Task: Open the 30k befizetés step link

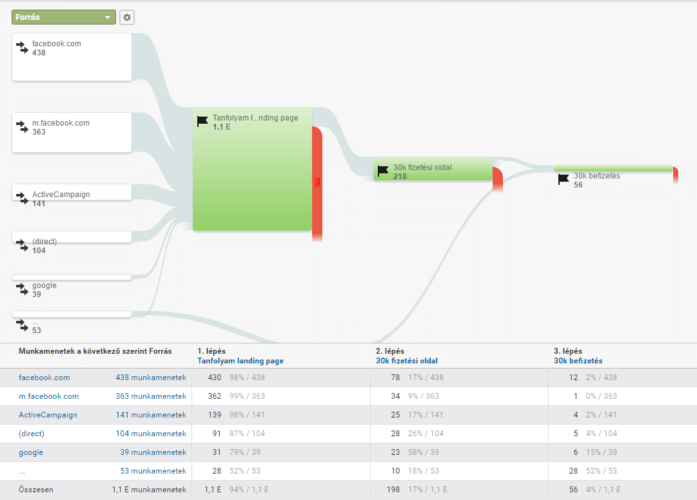Action: click(578, 361)
